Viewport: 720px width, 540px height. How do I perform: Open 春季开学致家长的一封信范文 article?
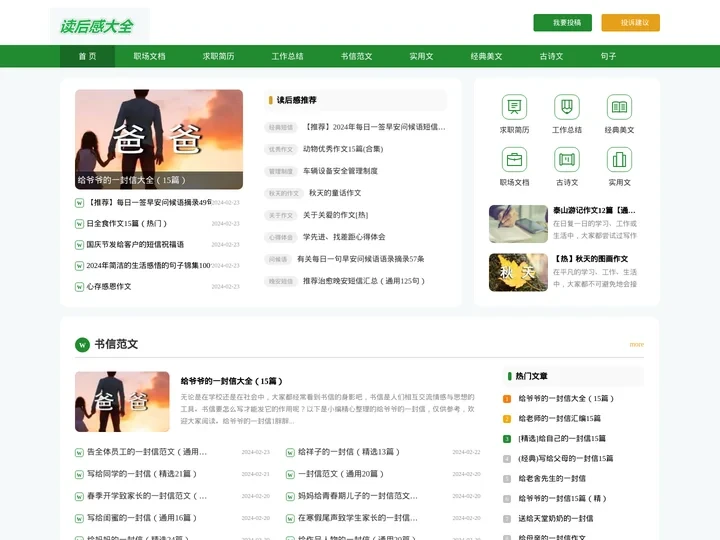click(147, 496)
